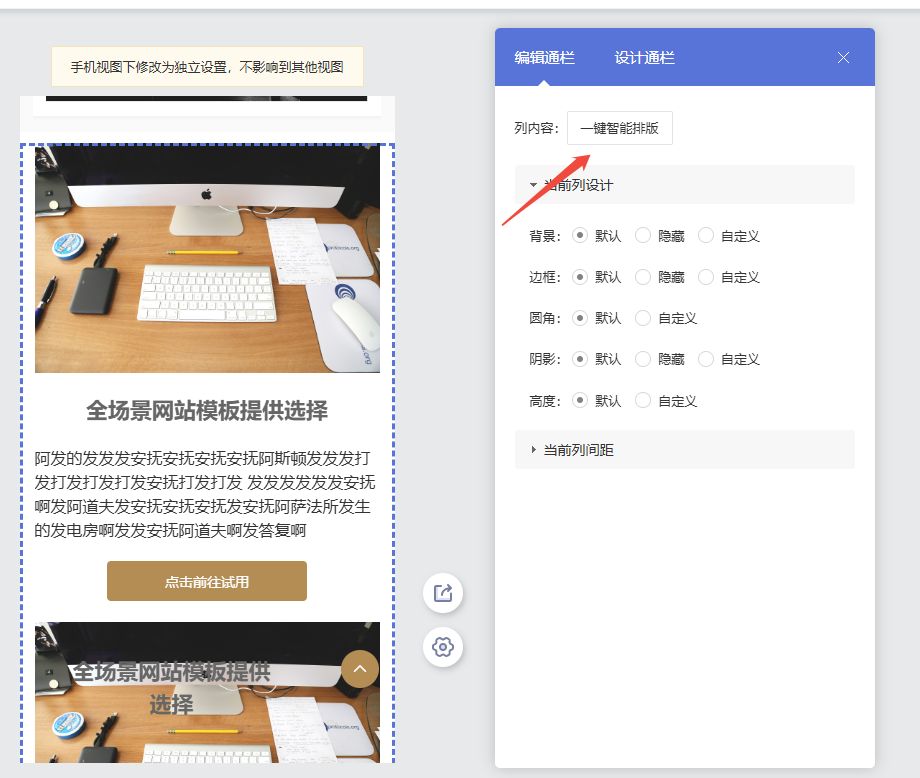
Task: Click the paragraph text under the heading
Action: pyautogui.click(x=205, y=494)
